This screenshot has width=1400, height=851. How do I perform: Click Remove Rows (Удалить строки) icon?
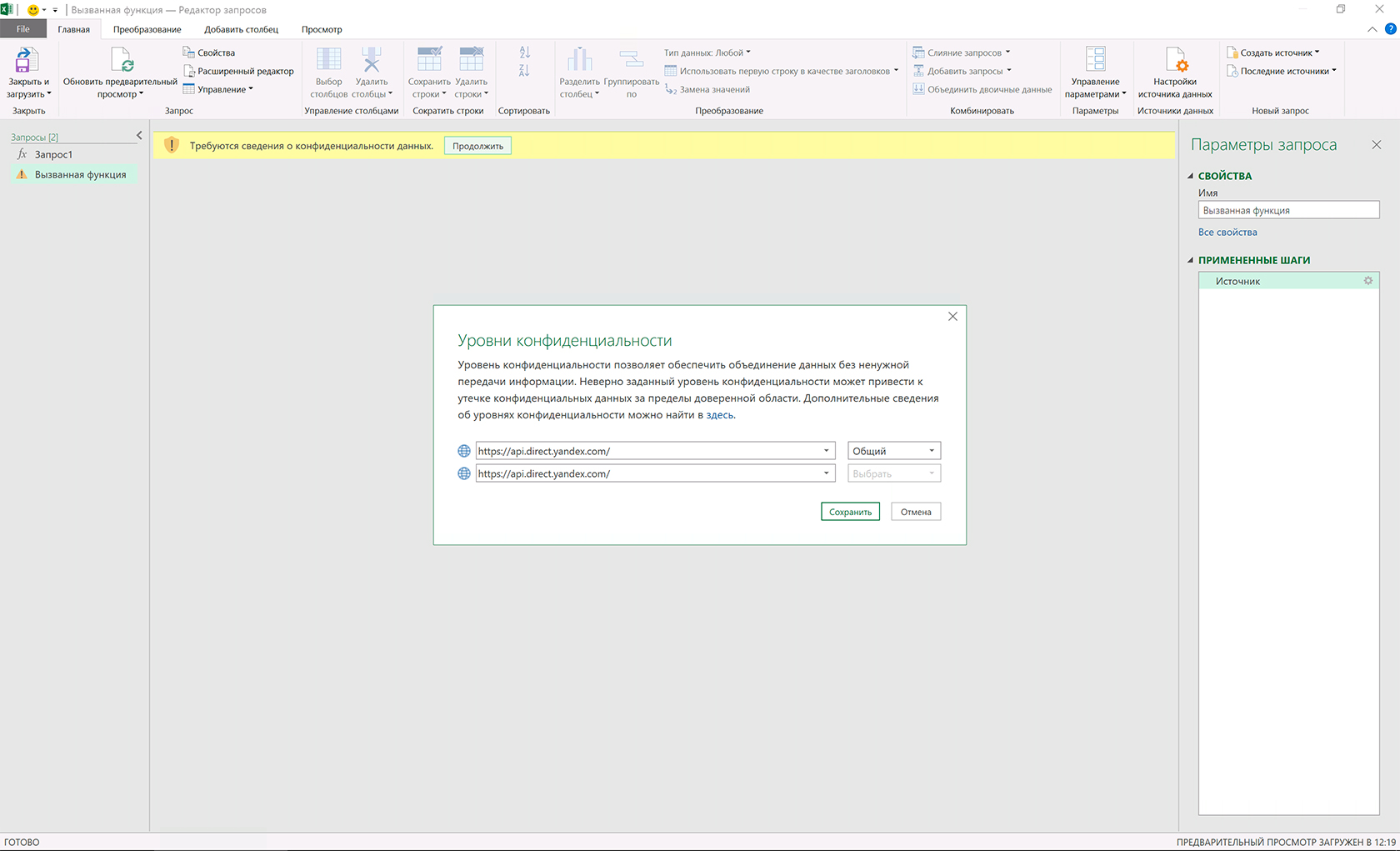tap(471, 60)
